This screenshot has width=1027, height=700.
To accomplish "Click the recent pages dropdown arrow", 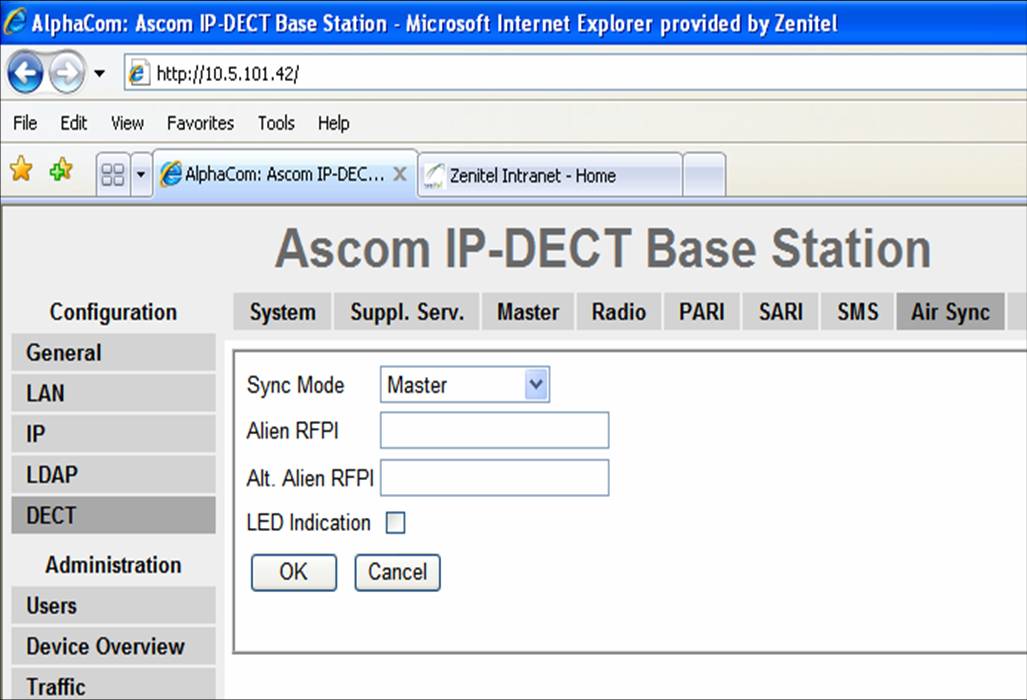I will pos(97,72).
